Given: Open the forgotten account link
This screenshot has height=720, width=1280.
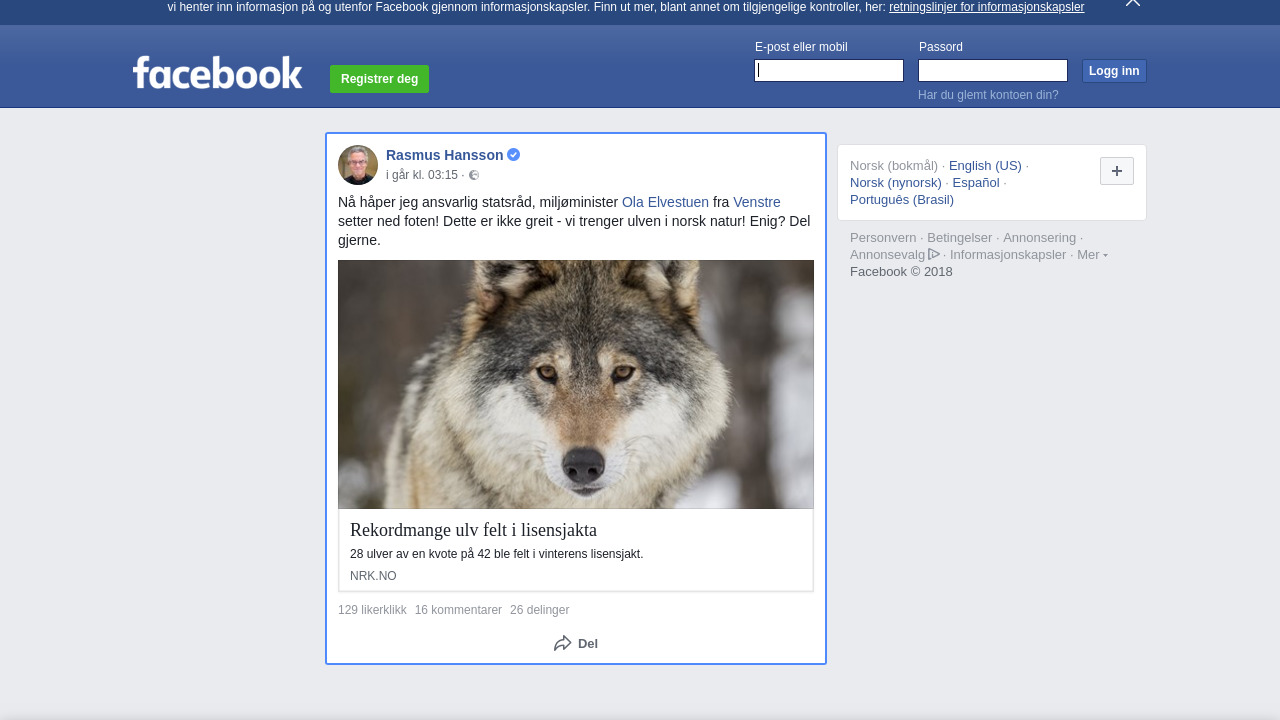Looking at the screenshot, I should point(988,95).
